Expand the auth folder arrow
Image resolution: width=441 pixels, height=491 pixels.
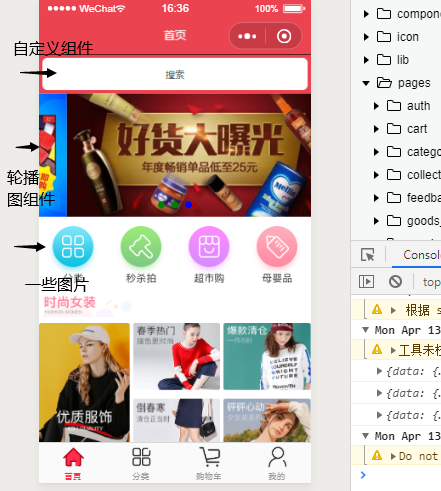click(x=376, y=106)
